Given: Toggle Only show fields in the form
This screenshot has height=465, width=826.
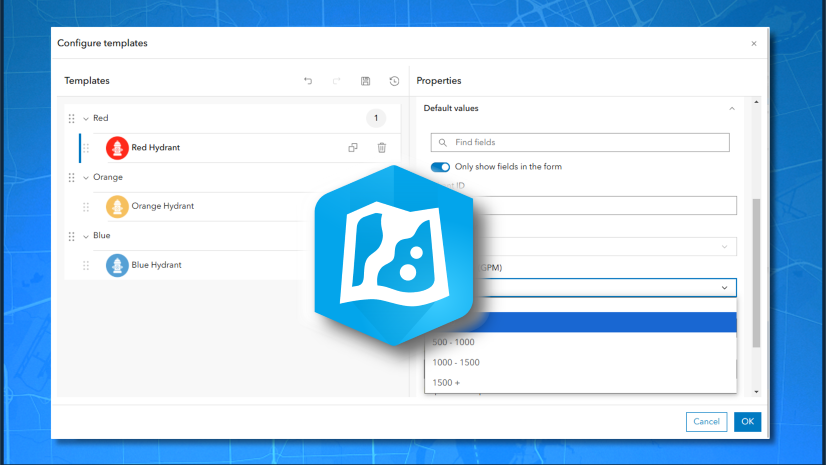Looking at the screenshot, I should [440, 167].
